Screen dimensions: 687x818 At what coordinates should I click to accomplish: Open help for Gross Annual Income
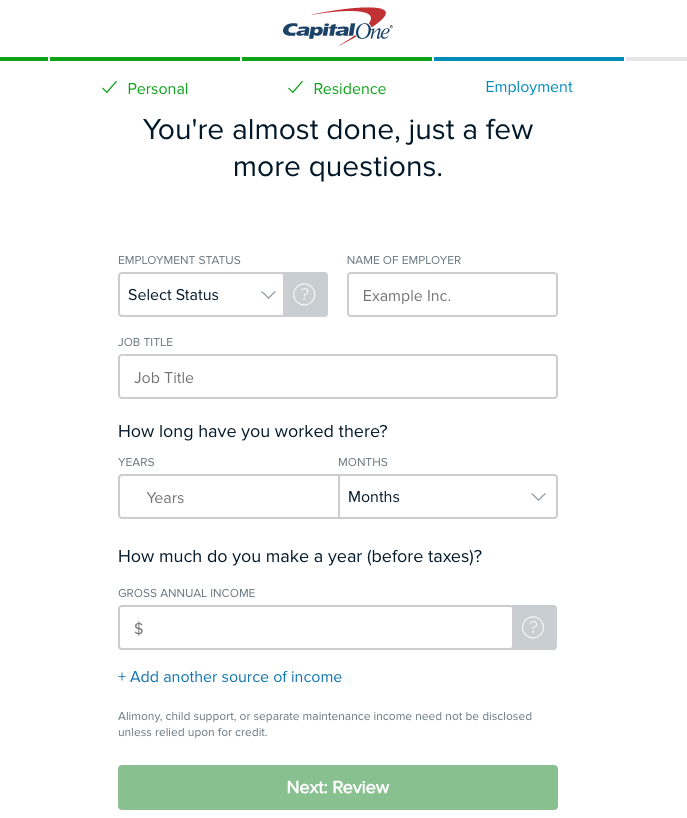tap(533, 627)
